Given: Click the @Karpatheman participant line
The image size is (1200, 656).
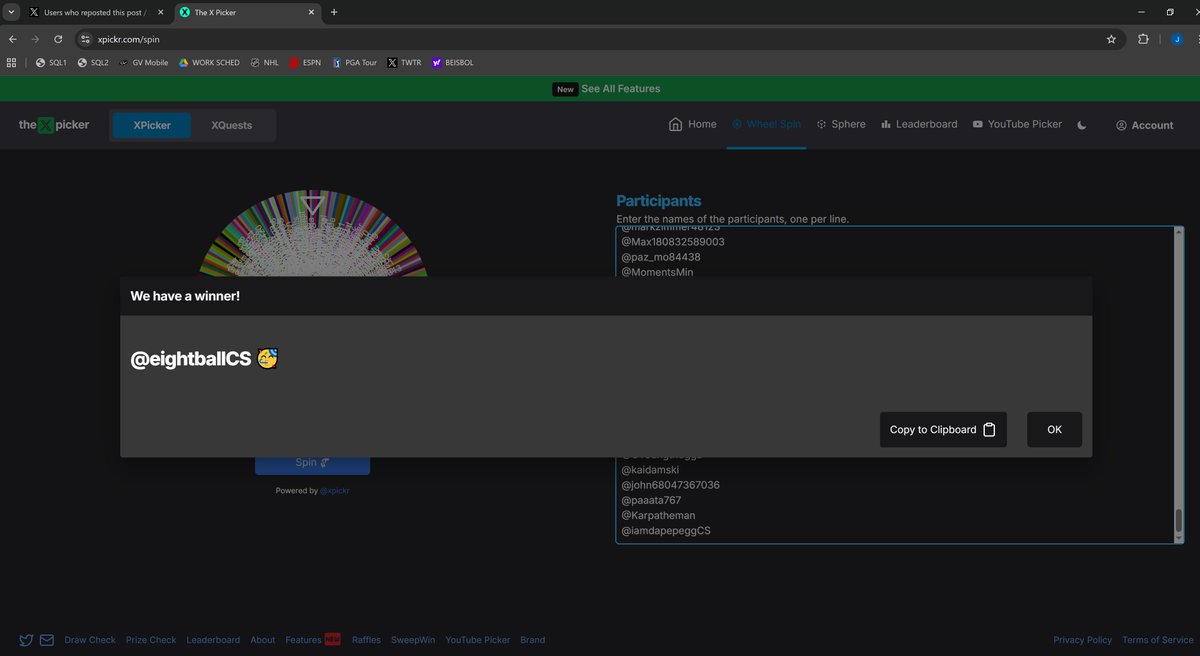Looking at the screenshot, I should 658,516.
